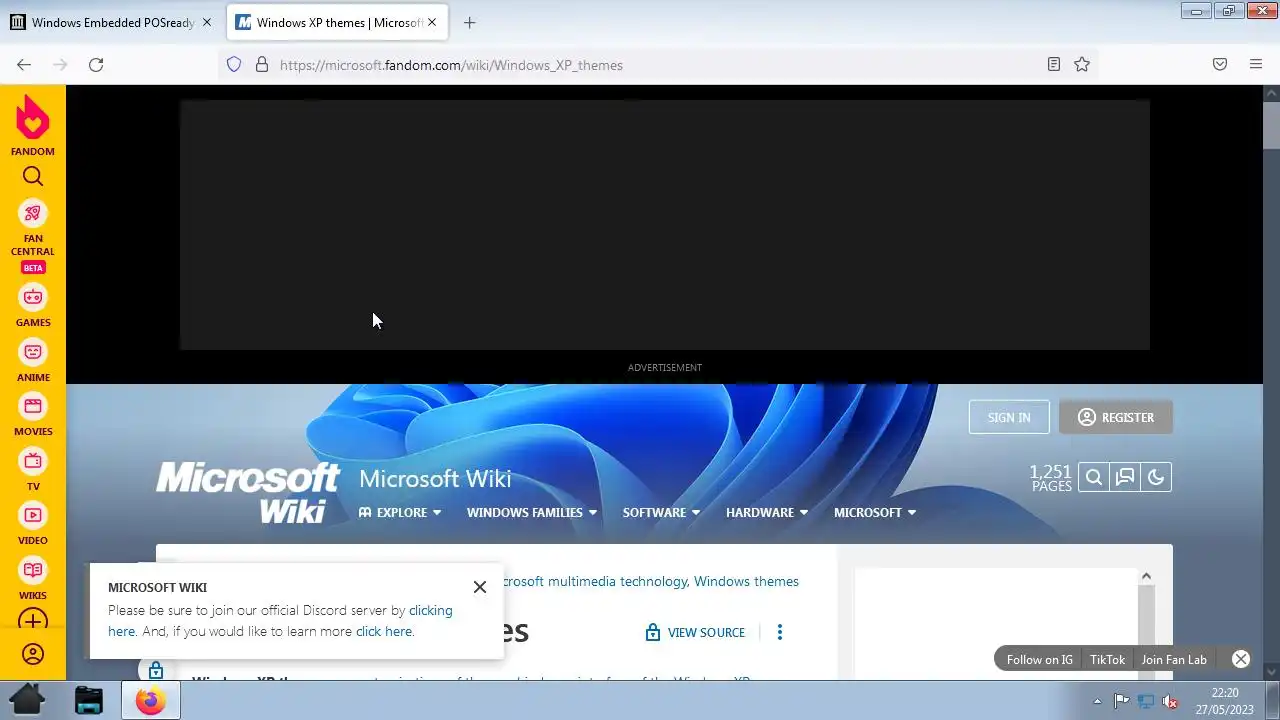Screen dimensions: 1280x720
Task: Follow the 'click here' learn more link
Action: 384,631
